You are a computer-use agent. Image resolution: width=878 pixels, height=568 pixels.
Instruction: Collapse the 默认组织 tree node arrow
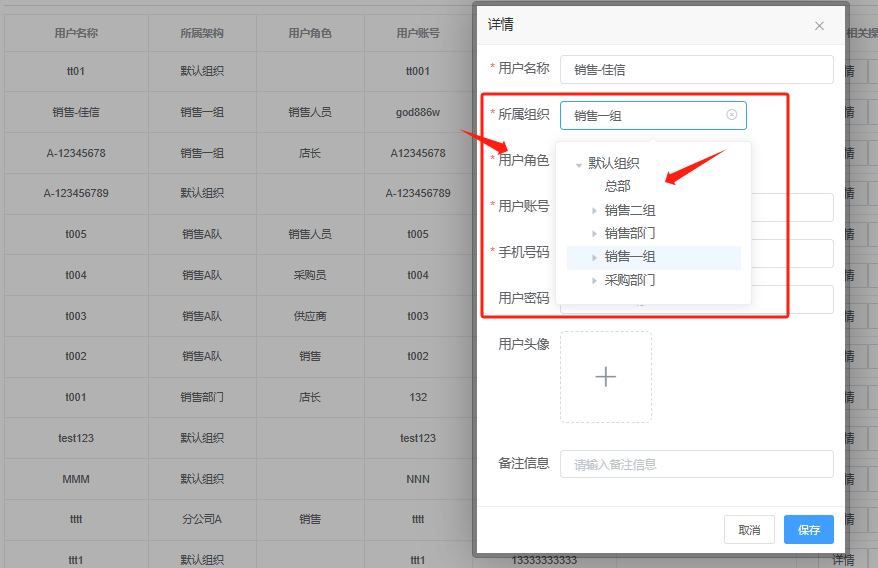coord(579,165)
